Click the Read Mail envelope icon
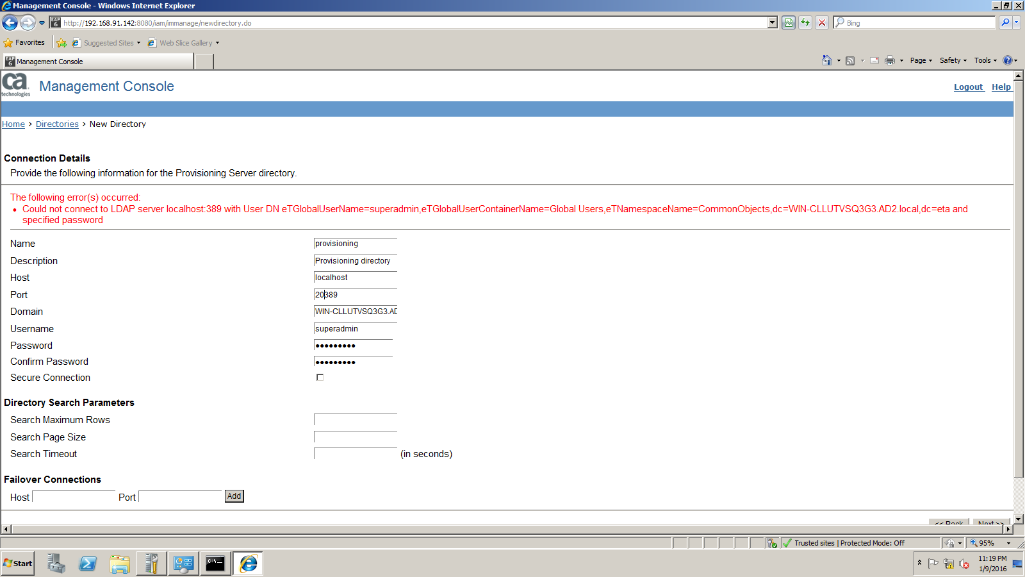Image resolution: width=1025 pixels, height=577 pixels. coord(874,60)
